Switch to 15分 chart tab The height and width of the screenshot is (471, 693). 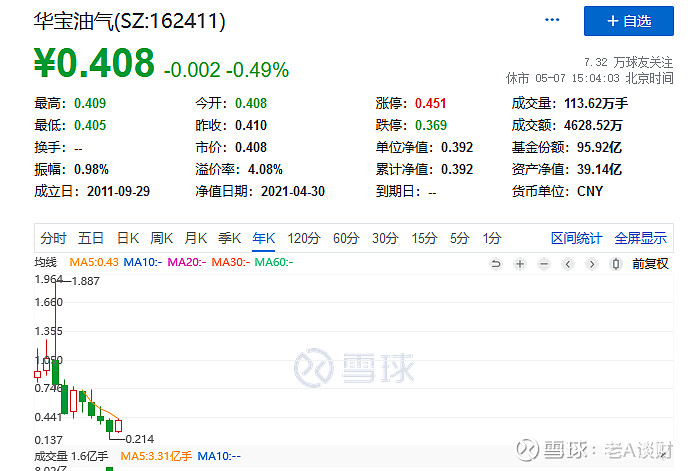pos(424,239)
